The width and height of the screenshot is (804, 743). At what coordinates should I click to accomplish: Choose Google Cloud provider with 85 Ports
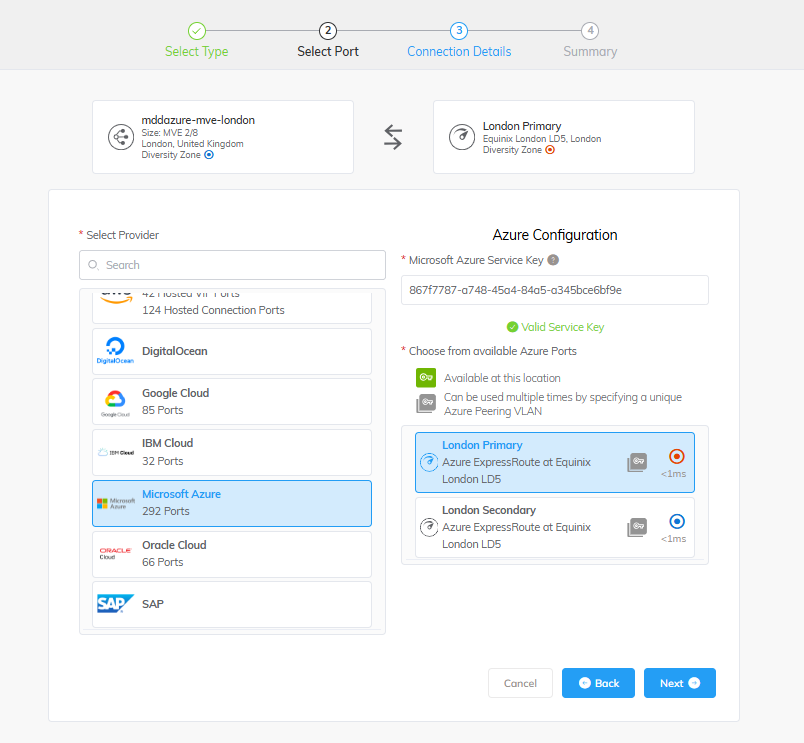click(232, 401)
